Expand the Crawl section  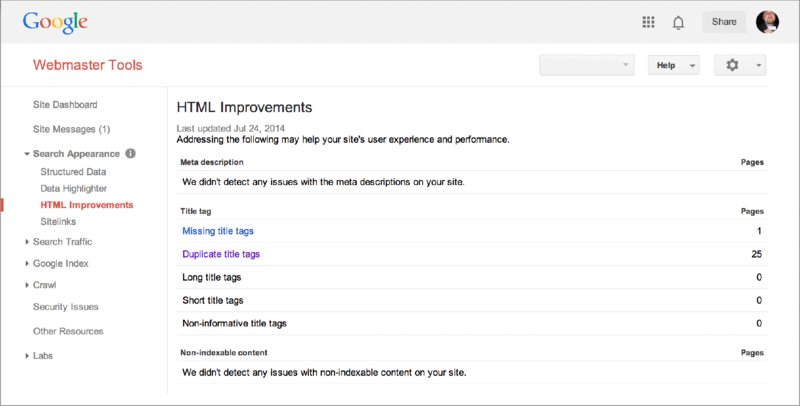[x=27, y=285]
